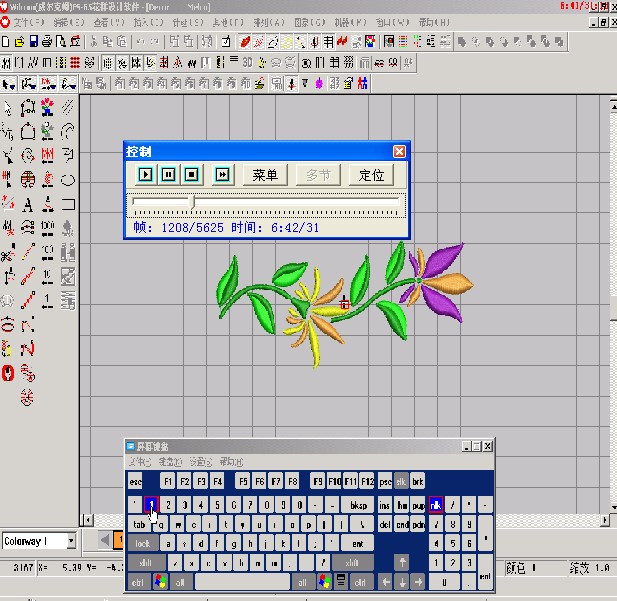This screenshot has width=617, height=601.
Task: Click the 定位 button
Action: 371,175
